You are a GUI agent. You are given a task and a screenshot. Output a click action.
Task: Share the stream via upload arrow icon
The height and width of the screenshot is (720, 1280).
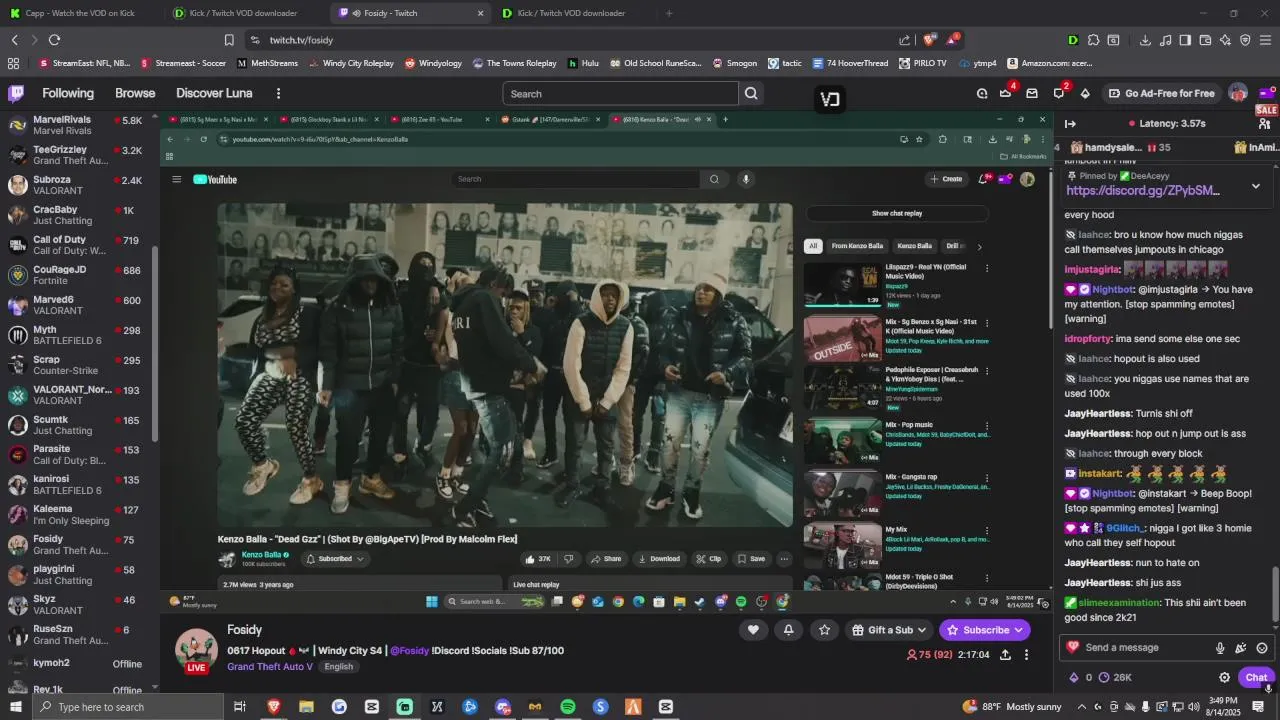(x=1005, y=654)
